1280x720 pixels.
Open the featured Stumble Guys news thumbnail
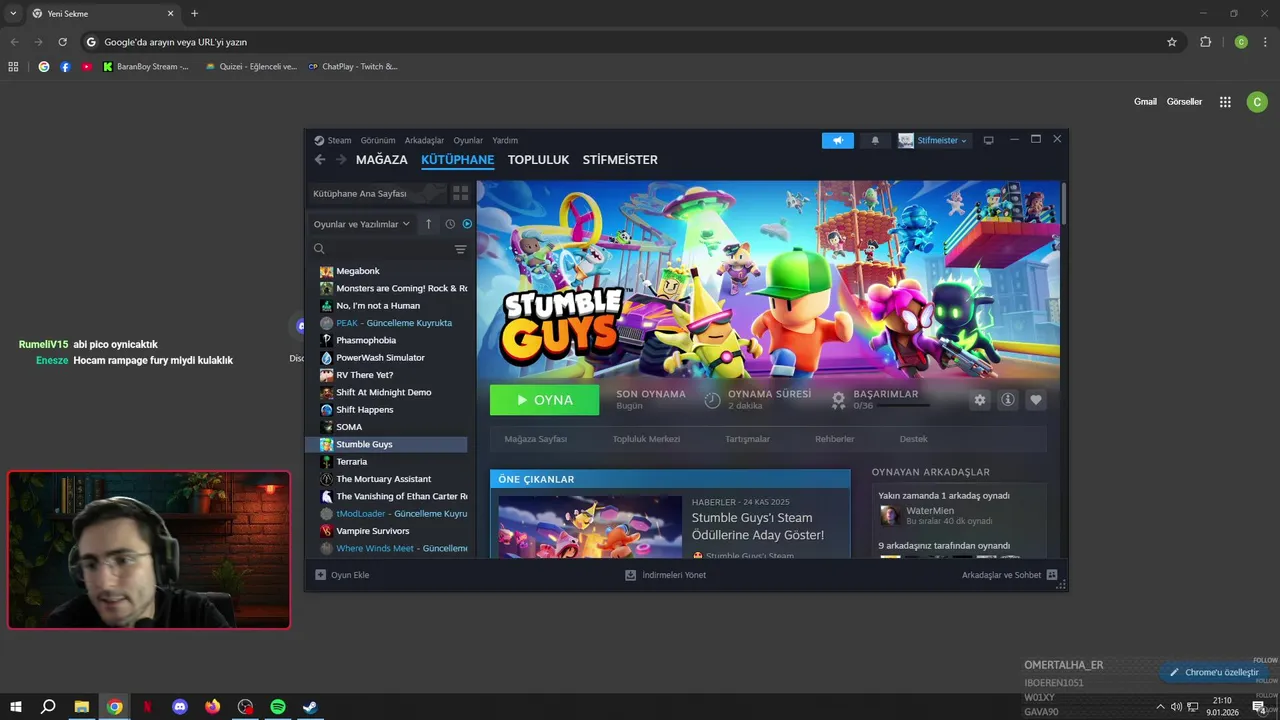590,527
